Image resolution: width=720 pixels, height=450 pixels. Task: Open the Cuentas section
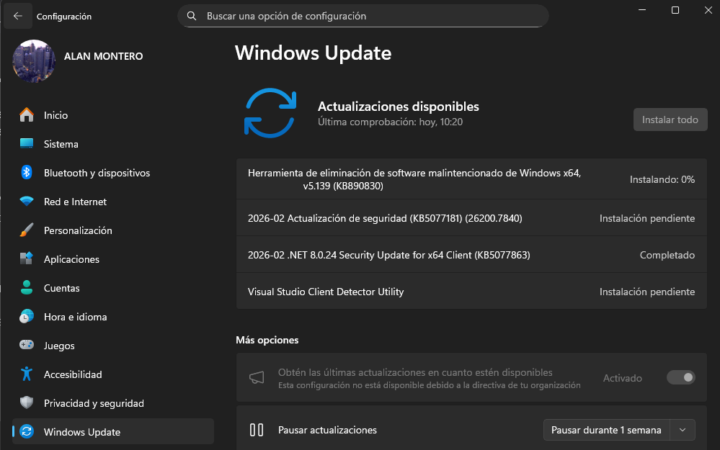coord(113,288)
